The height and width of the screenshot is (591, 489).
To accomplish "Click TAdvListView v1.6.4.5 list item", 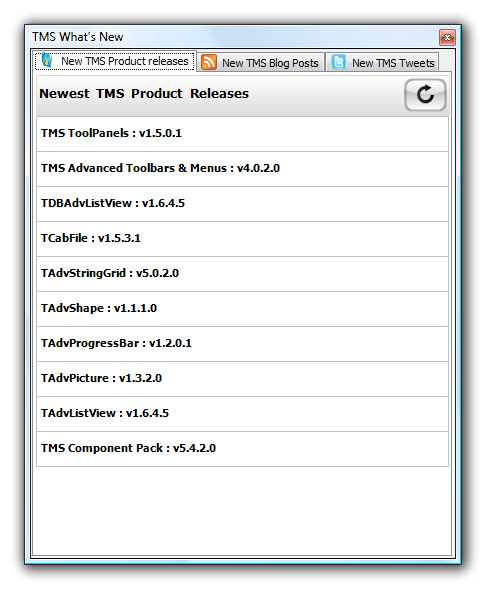I will (x=242, y=414).
